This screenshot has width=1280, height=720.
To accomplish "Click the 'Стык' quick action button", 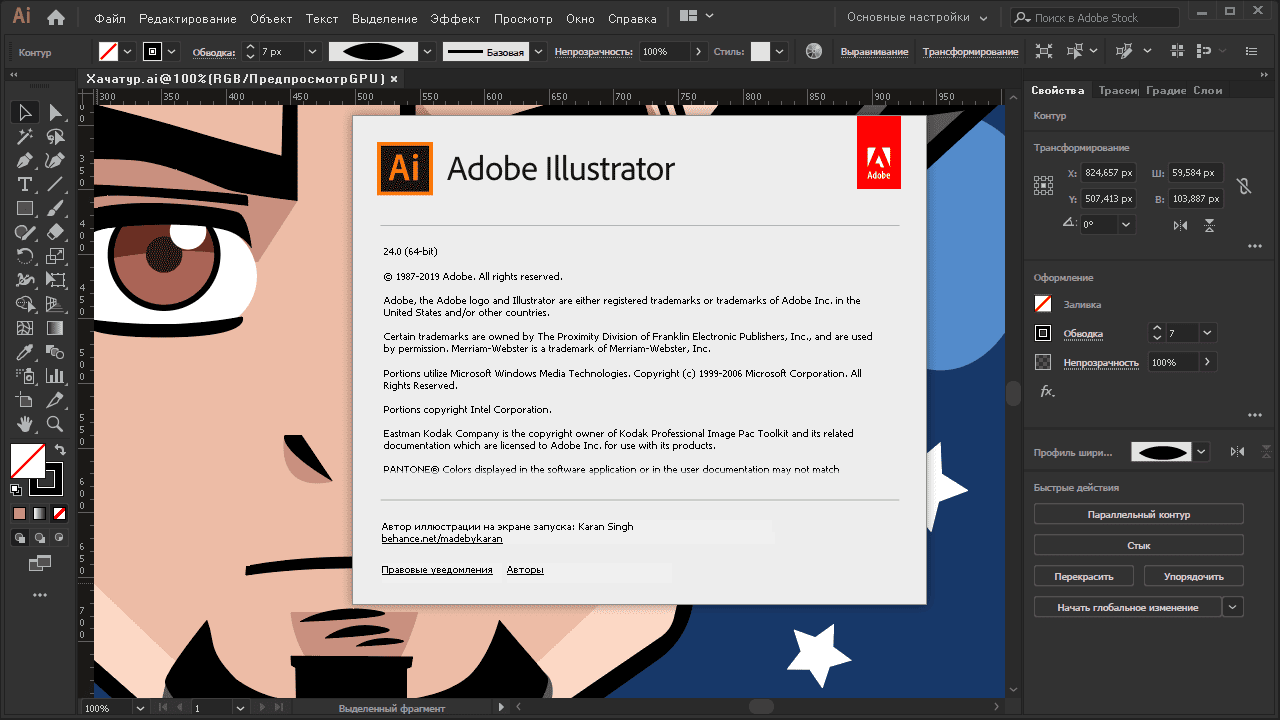I will pyautogui.click(x=1139, y=545).
